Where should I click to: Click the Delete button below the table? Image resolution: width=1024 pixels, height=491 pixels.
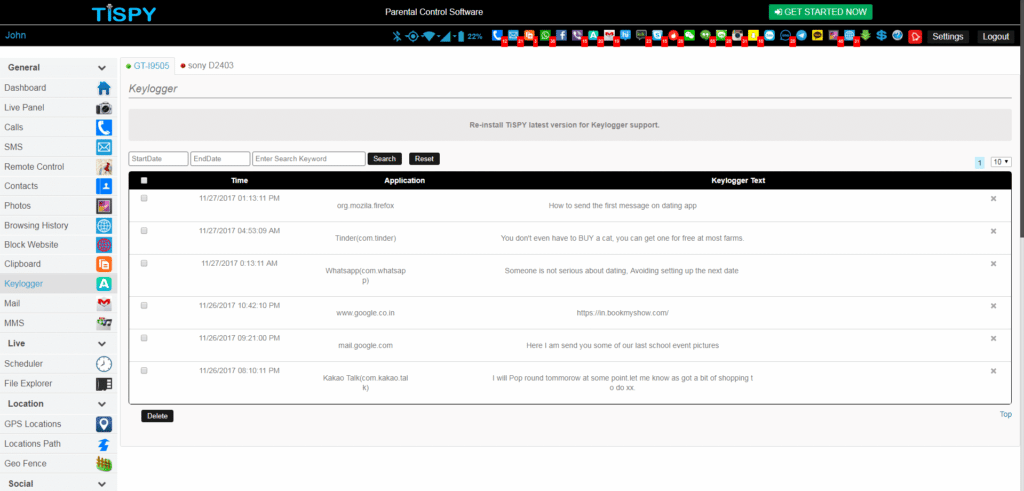(157, 416)
